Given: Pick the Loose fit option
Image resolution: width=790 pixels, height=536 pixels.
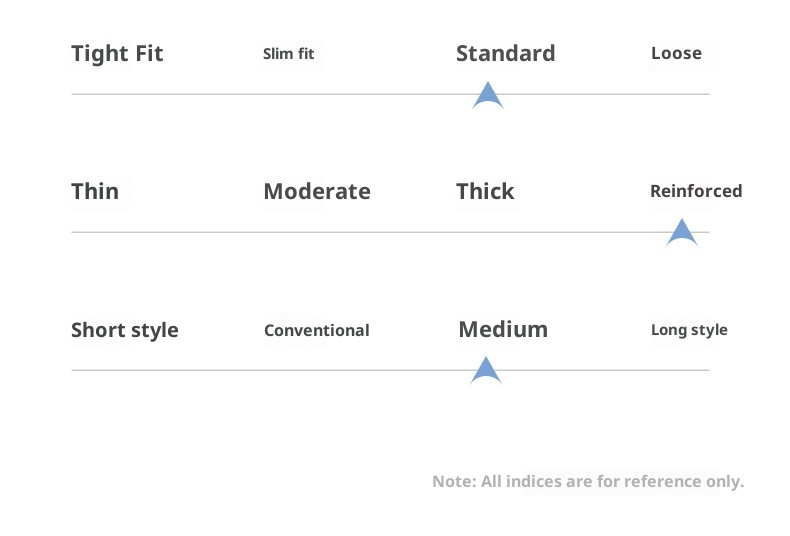Looking at the screenshot, I should coord(676,54).
